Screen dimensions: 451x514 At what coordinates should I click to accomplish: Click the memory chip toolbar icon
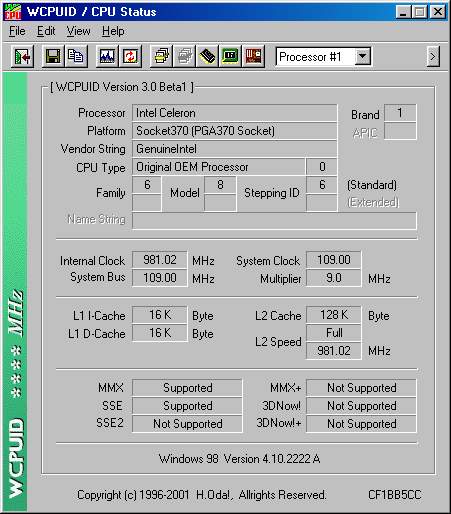click(207, 56)
